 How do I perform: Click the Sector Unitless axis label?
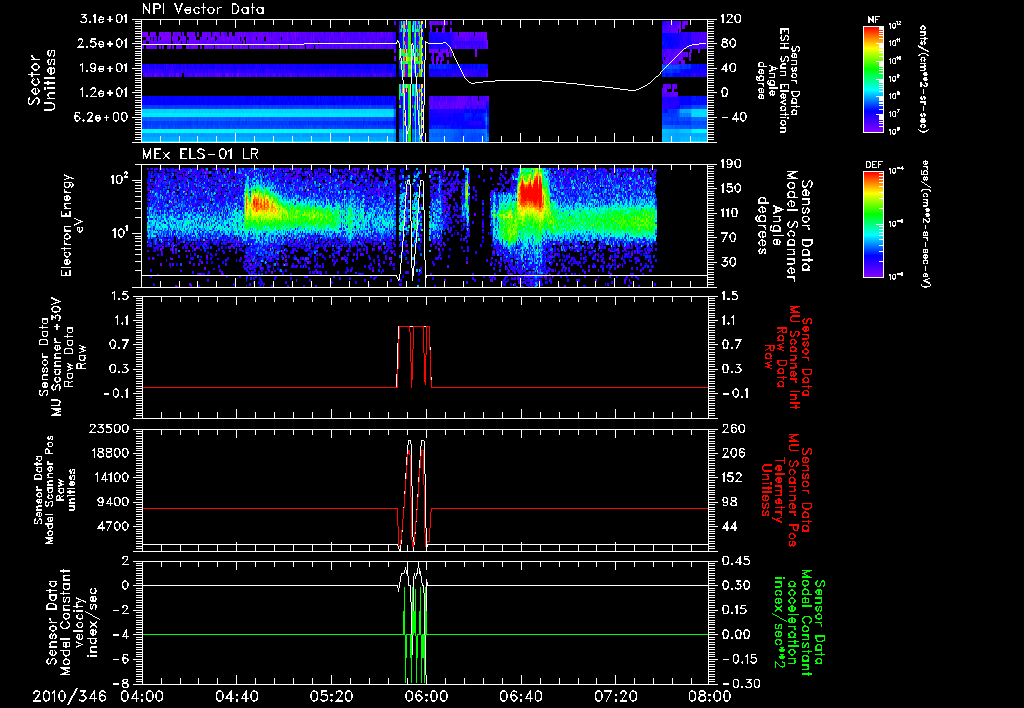42,80
